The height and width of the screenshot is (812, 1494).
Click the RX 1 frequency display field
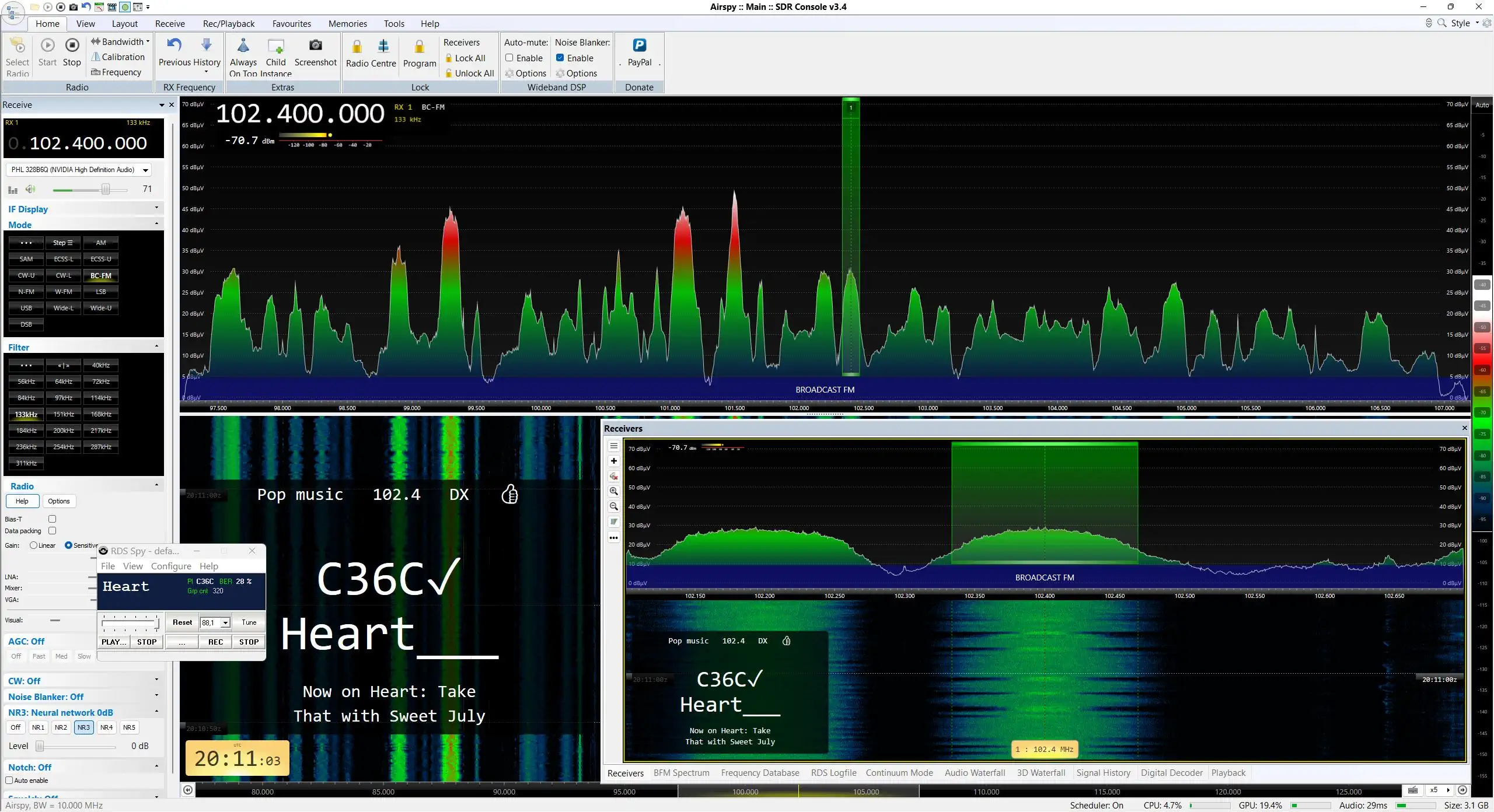[83, 138]
